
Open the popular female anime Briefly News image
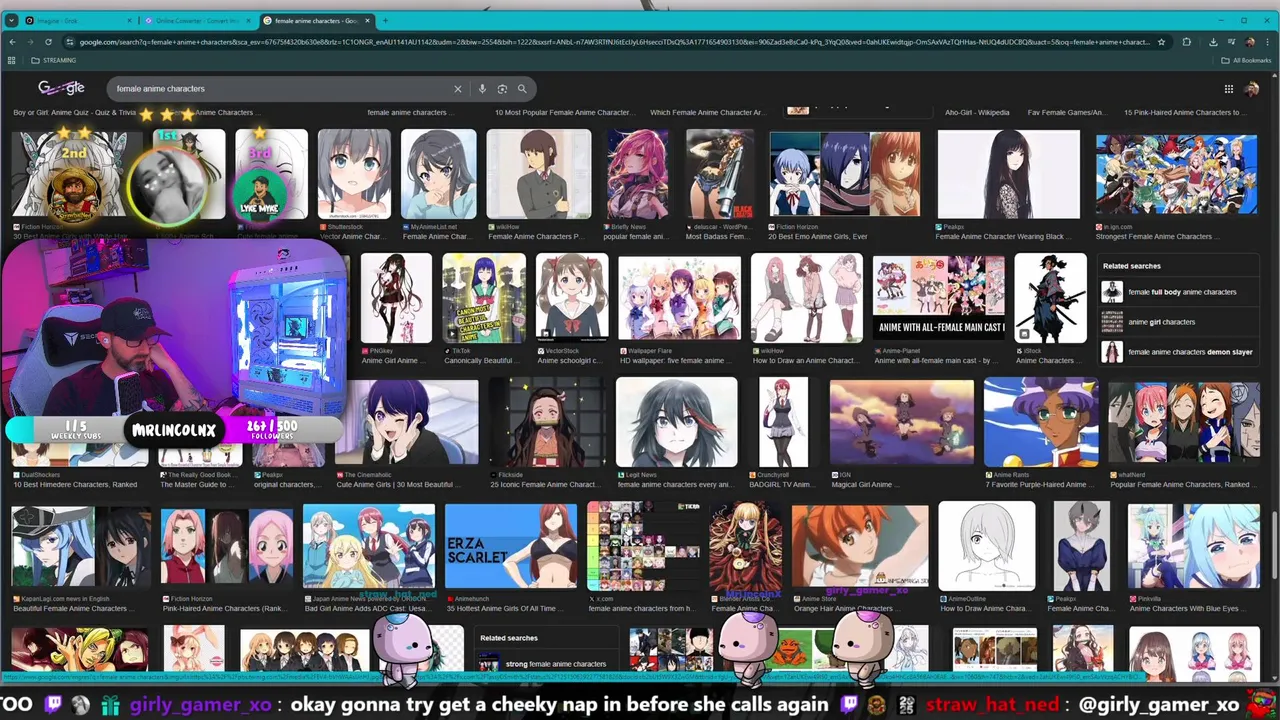click(x=638, y=174)
